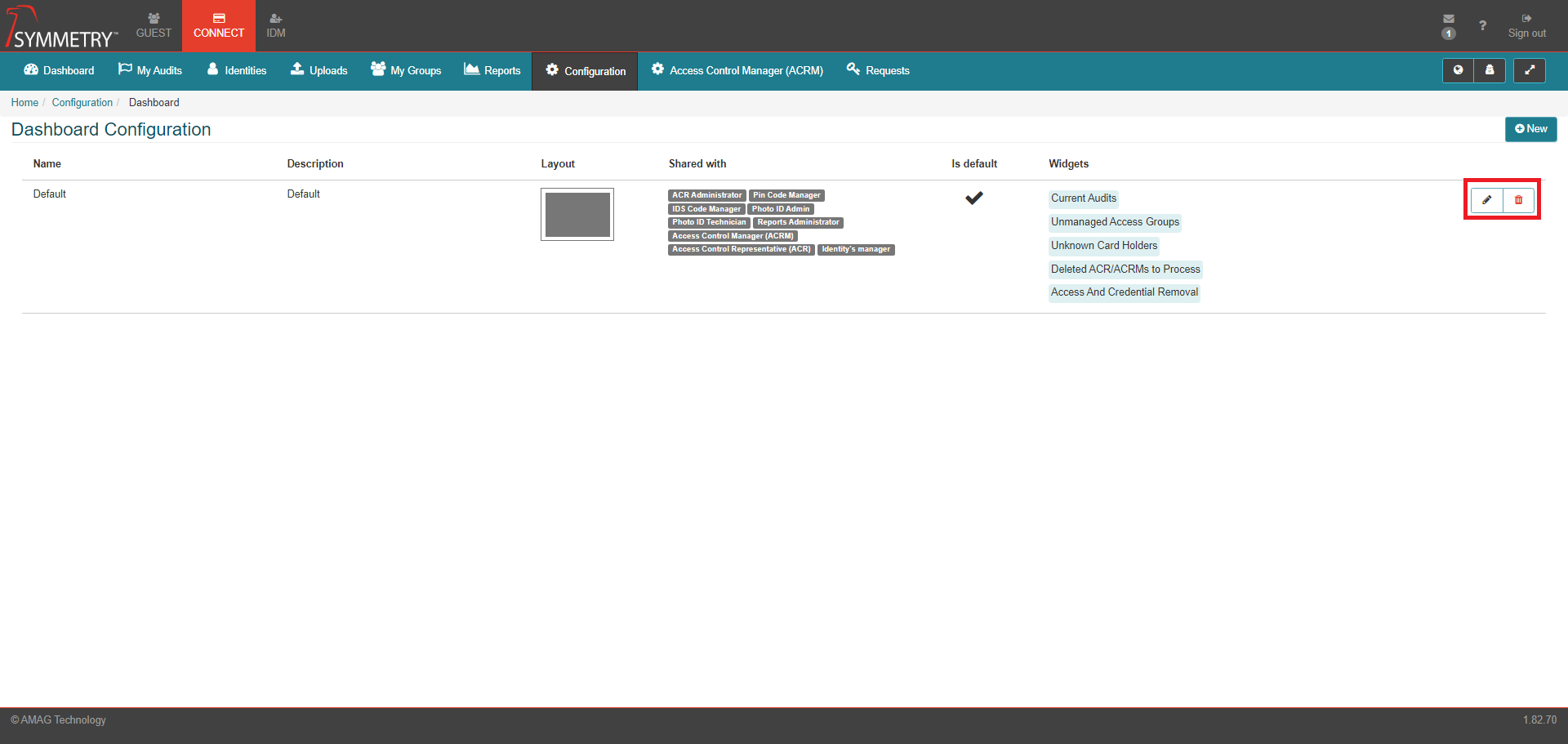Click the Reports Administrator role tag
The height and width of the screenshot is (744, 1568).
[798, 222]
